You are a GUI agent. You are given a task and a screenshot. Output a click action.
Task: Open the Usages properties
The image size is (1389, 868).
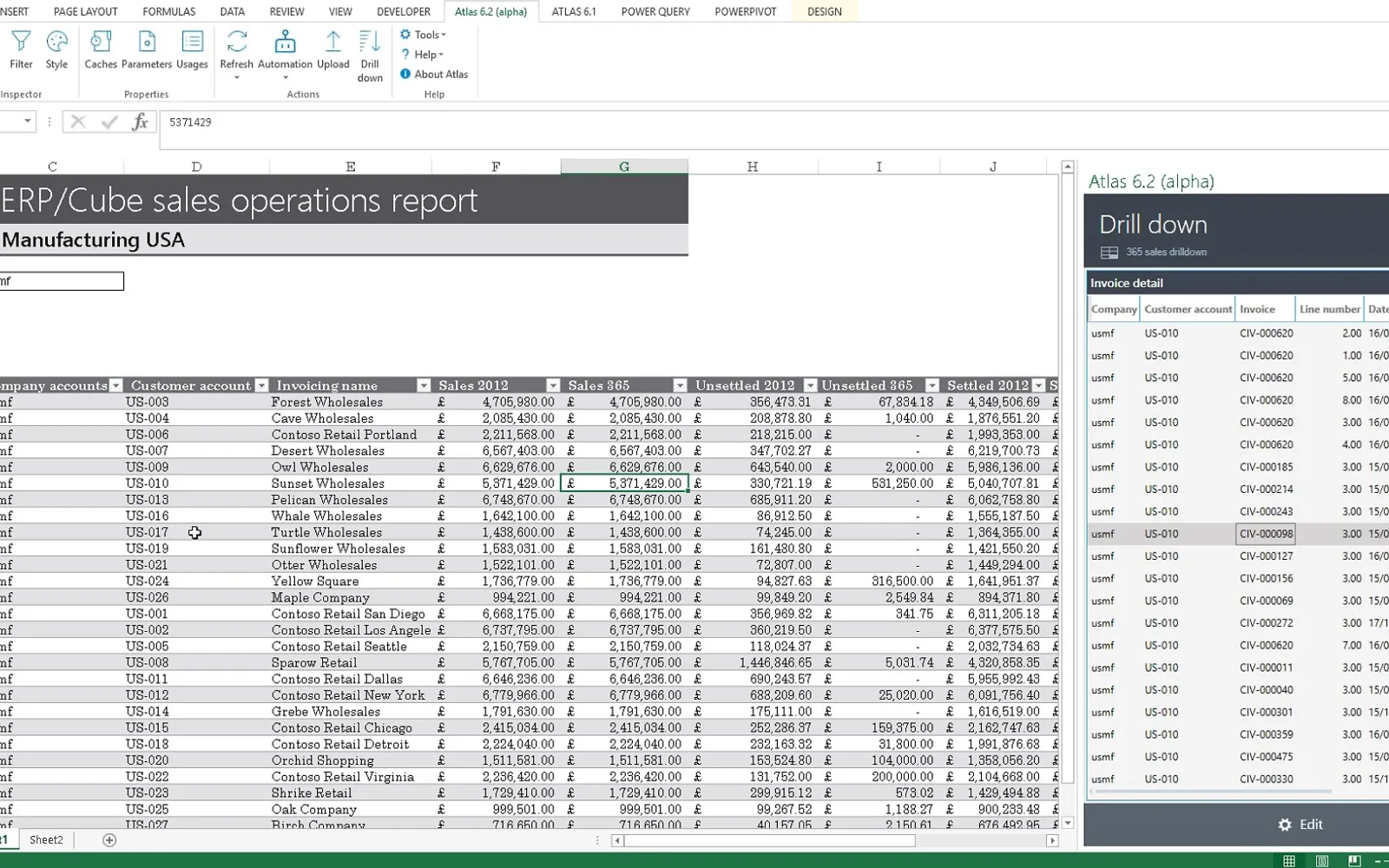point(192,49)
